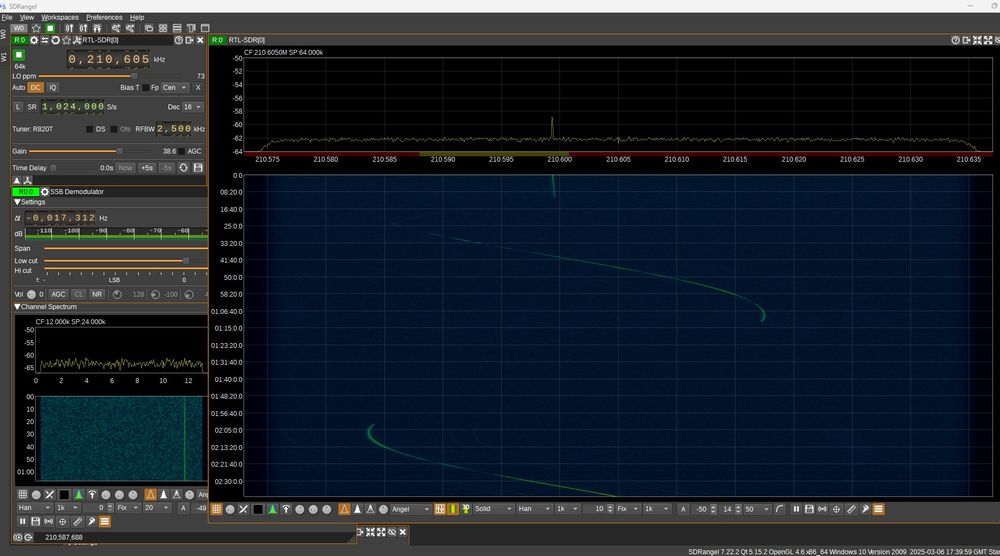
Task: Open the Preferences menu
Action: tap(104, 17)
